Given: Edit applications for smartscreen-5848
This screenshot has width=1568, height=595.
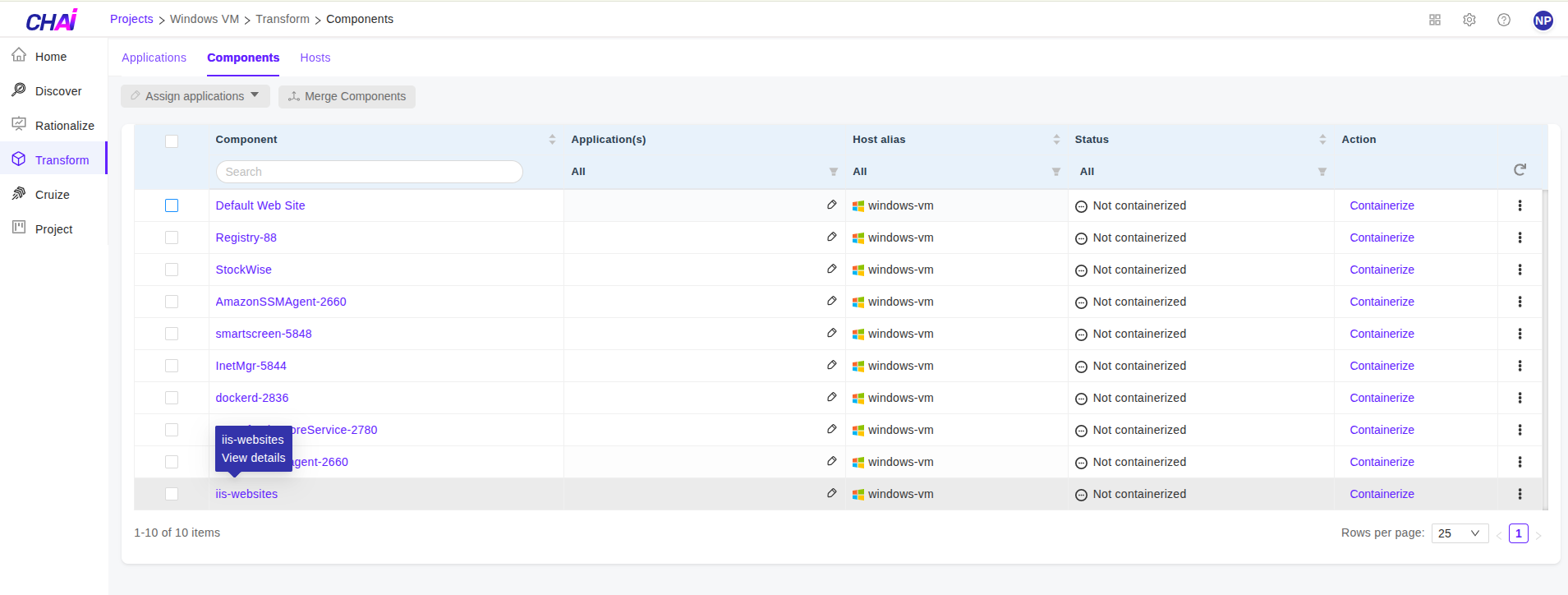Looking at the screenshot, I should (x=831, y=333).
